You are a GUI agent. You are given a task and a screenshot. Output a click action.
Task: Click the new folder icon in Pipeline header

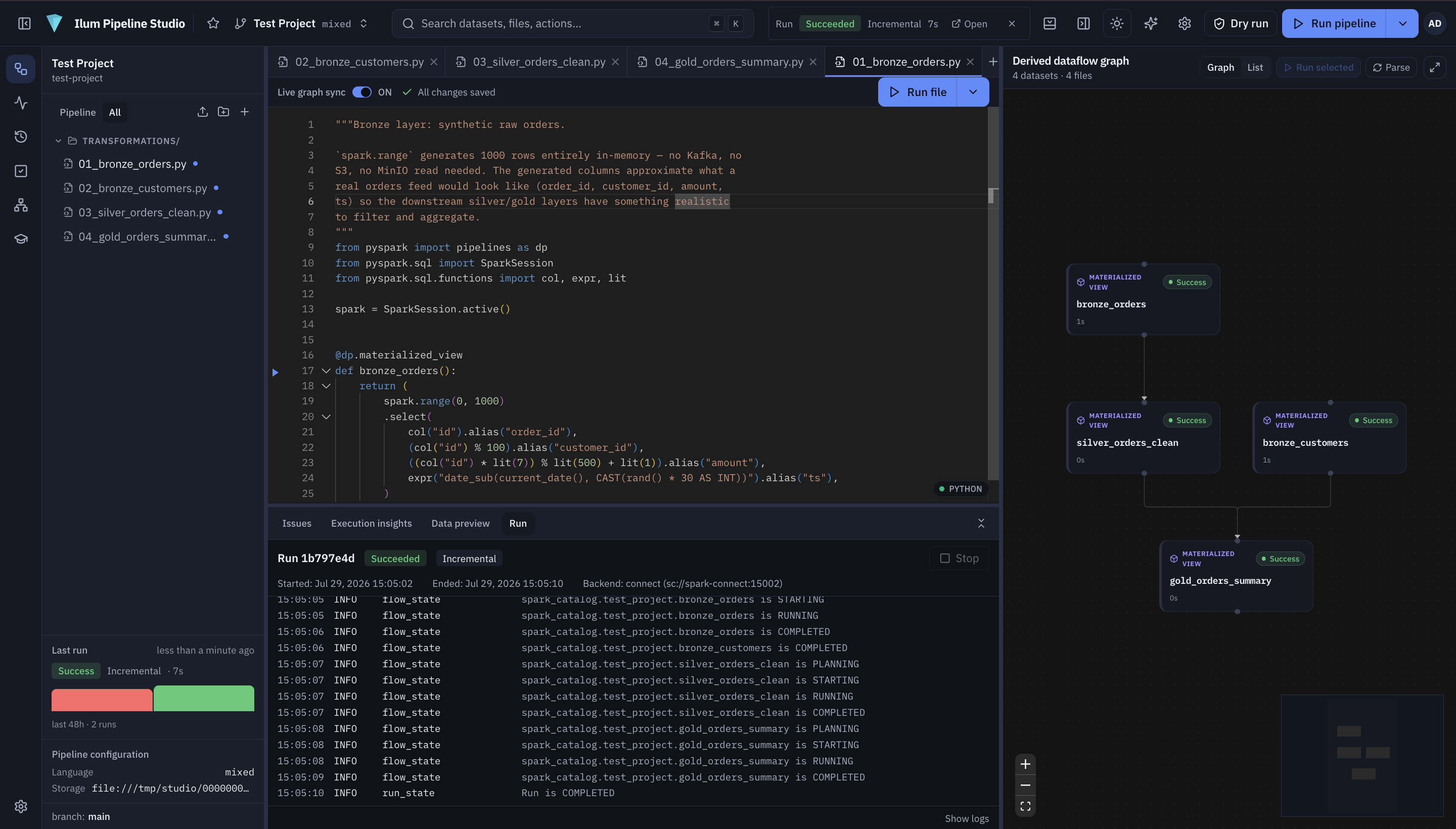tap(223, 112)
